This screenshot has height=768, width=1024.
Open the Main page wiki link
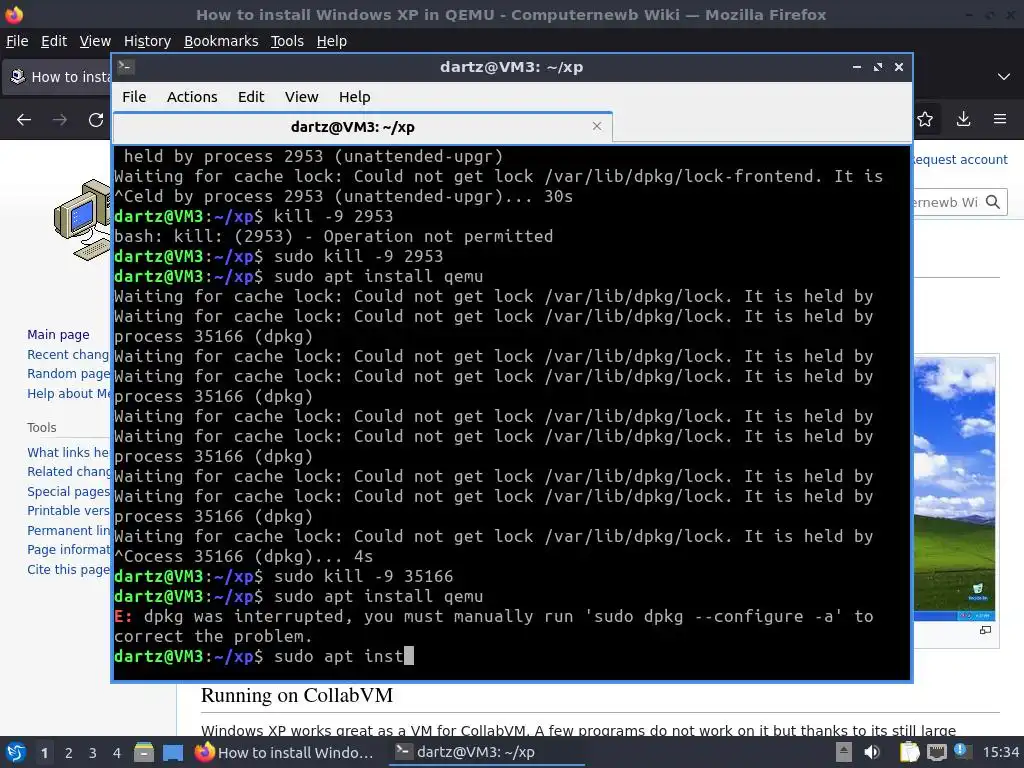click(x=58, y=334)
